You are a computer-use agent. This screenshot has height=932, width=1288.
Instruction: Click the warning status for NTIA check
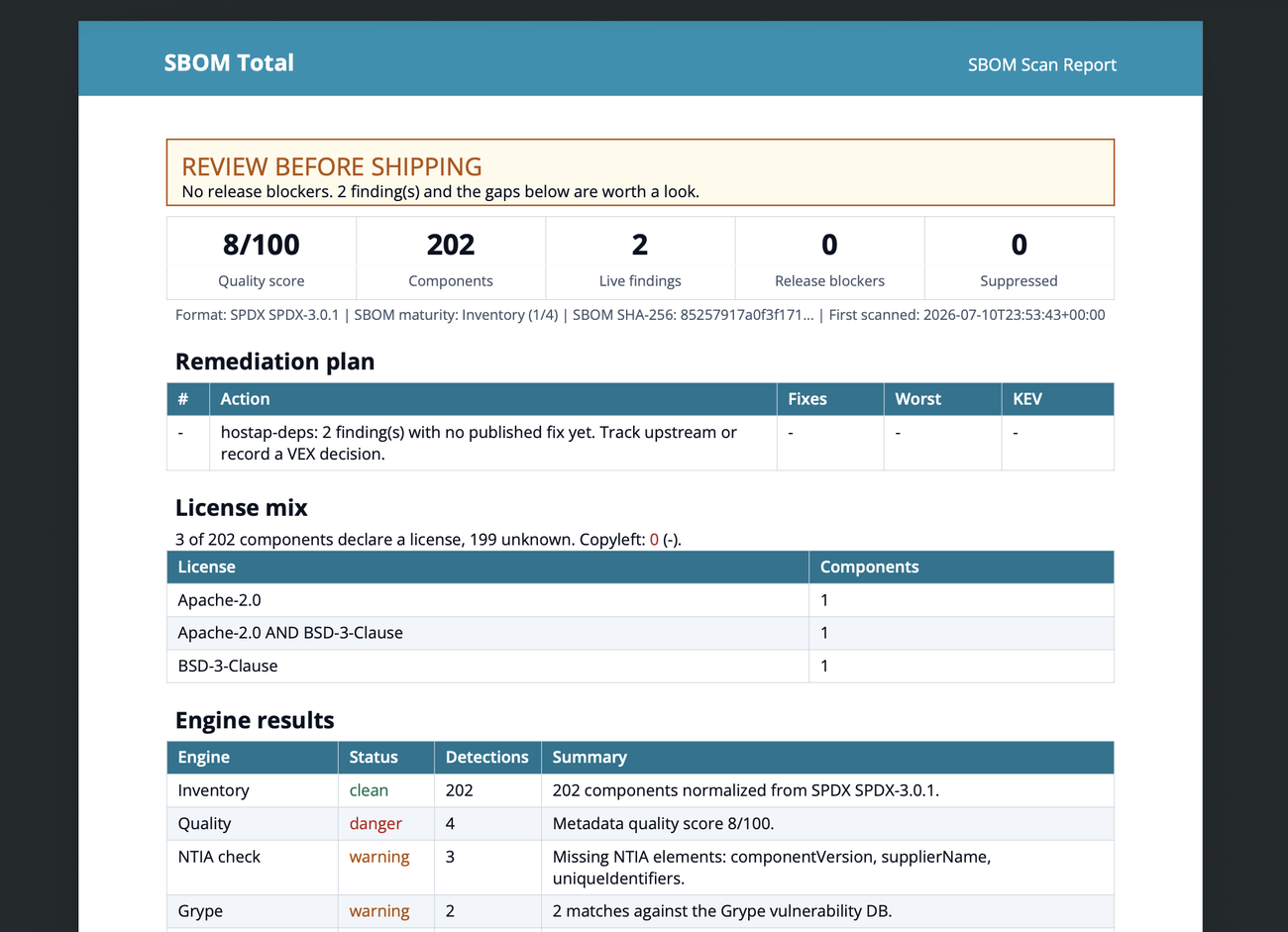point(379,857)
